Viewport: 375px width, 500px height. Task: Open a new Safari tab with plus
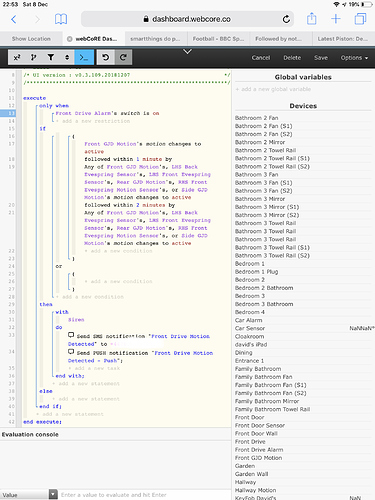point(336,19)
